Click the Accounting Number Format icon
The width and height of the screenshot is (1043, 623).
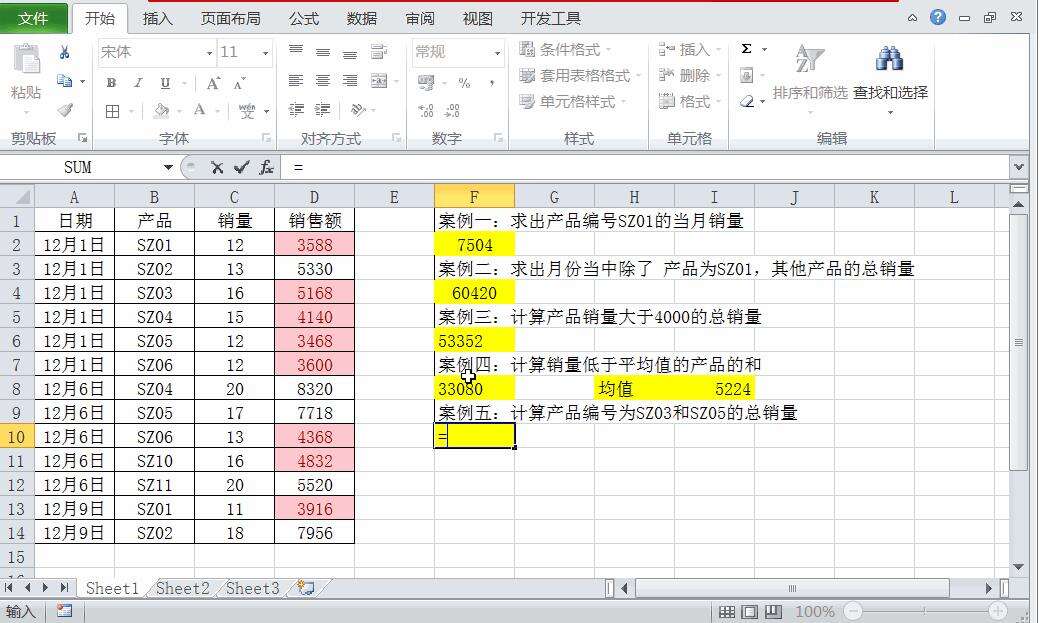coord(426,83)
